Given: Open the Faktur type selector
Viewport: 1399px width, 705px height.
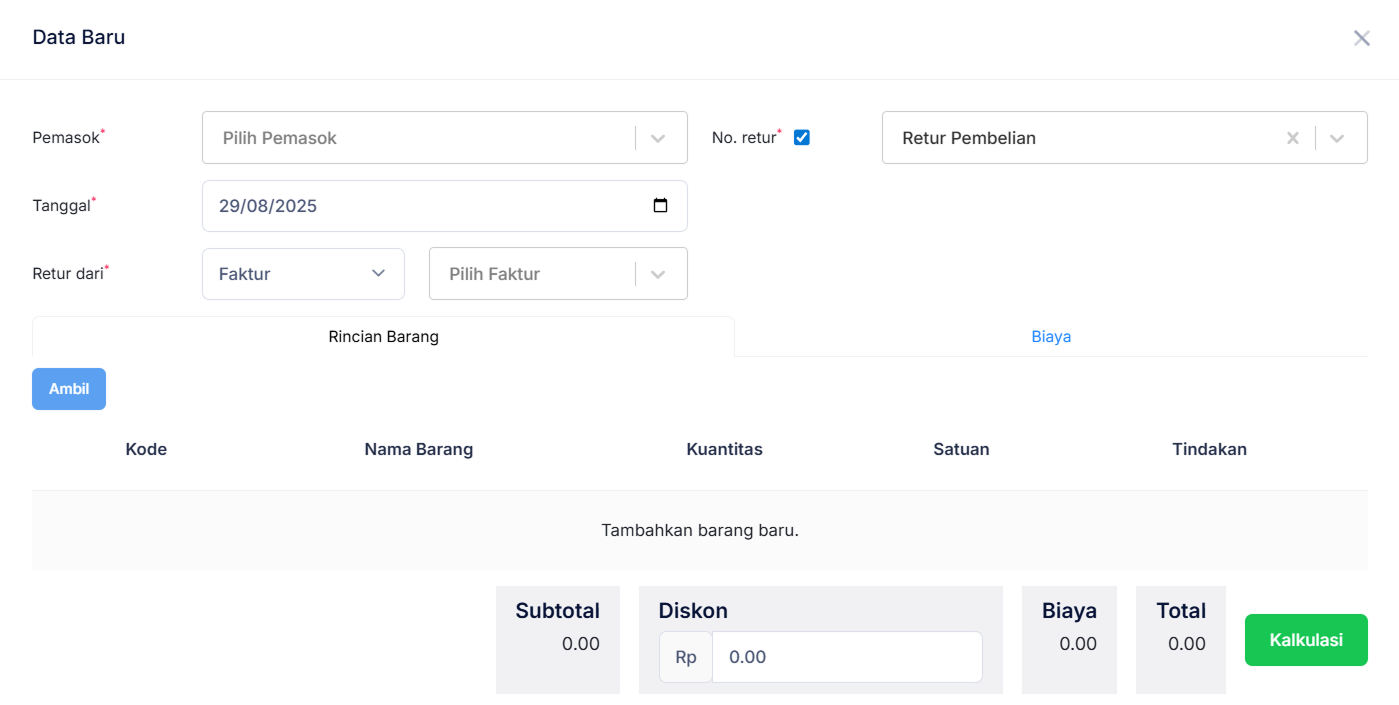Looking at the screenshot, I should 302,274.
